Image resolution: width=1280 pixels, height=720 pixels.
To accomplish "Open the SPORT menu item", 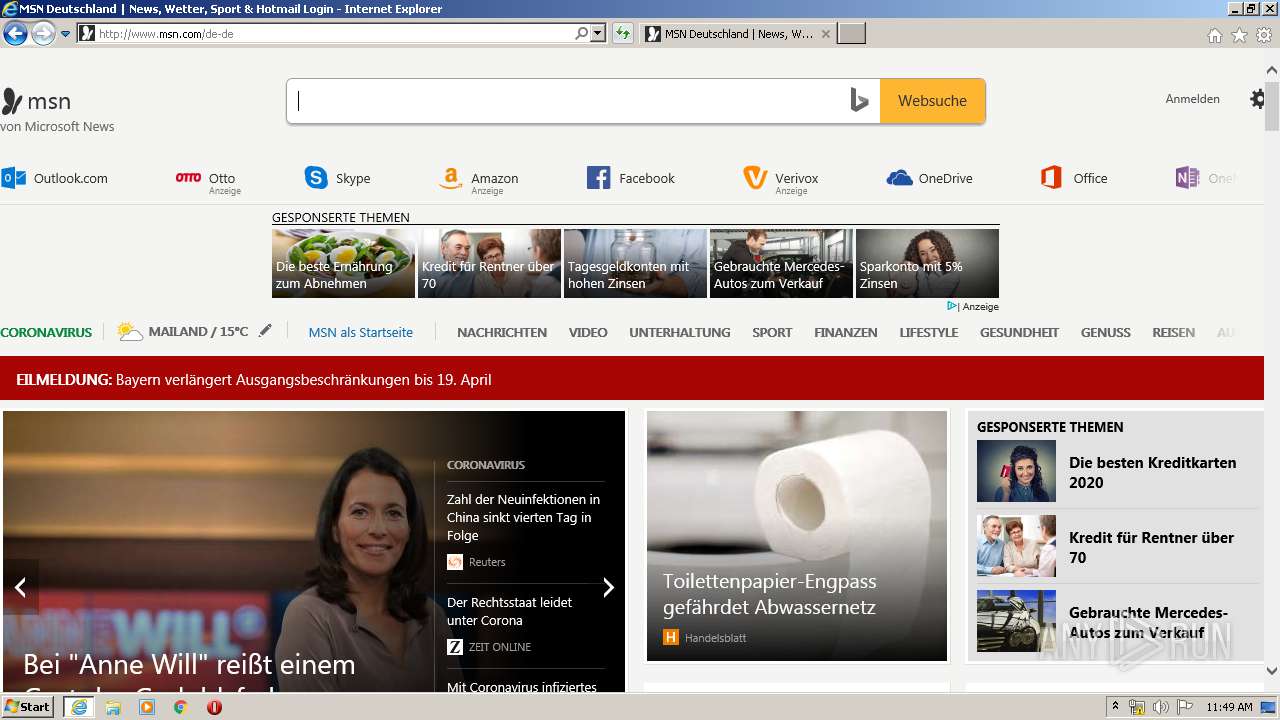I will click(772, 332).
